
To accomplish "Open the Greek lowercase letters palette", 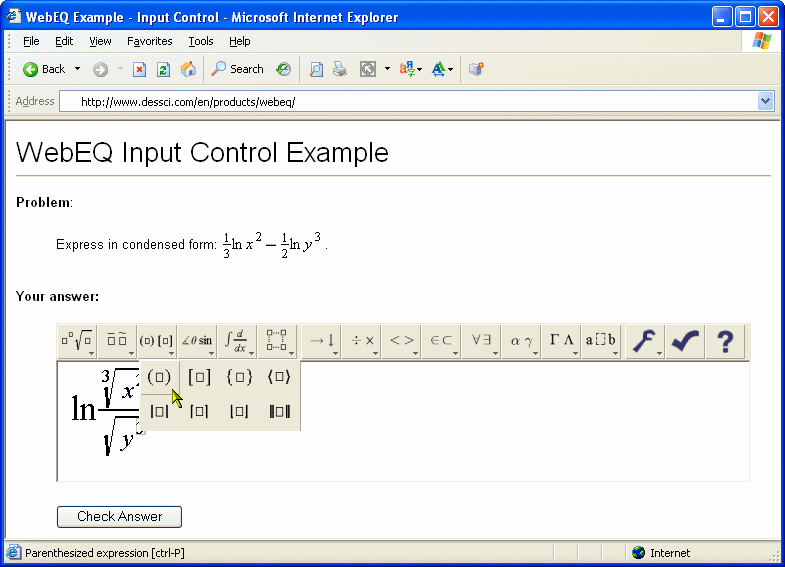I will 520,341.
